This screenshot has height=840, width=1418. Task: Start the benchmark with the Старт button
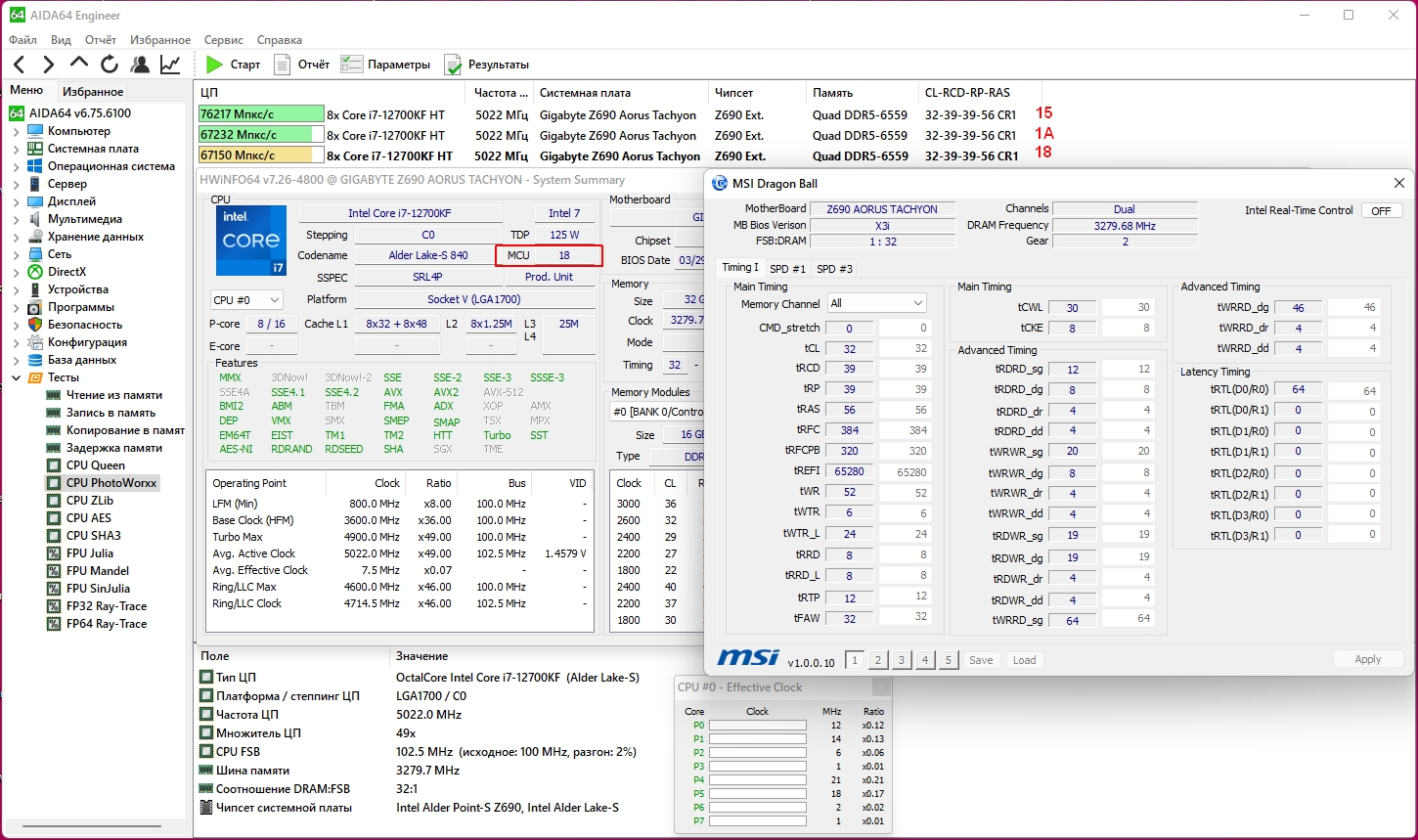coord(233,65)
